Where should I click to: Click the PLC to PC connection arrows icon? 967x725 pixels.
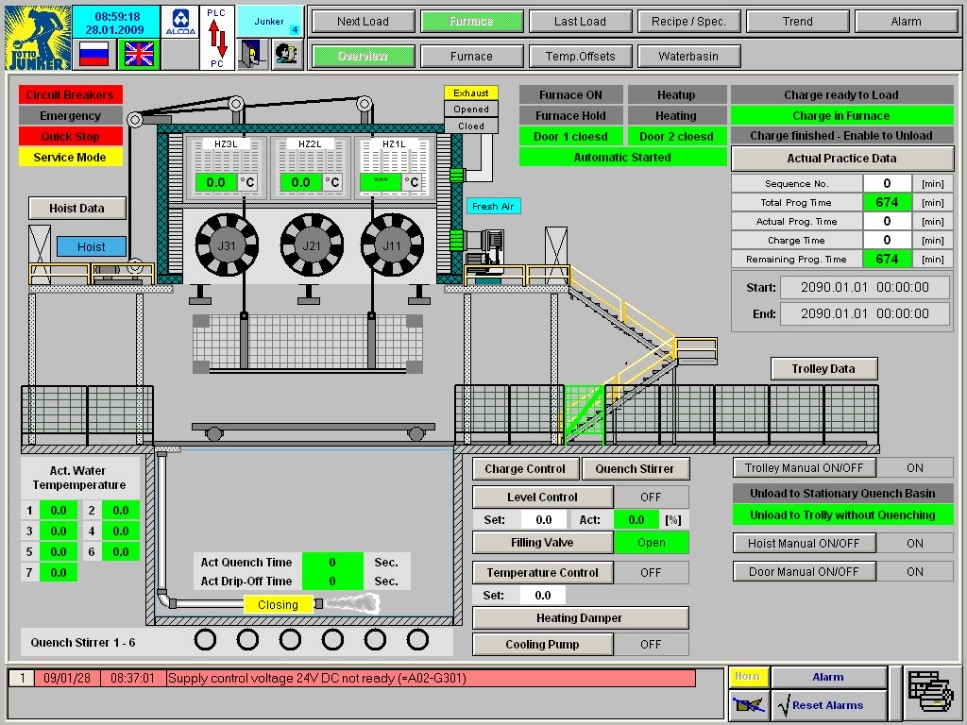click(x=217, y=37)
